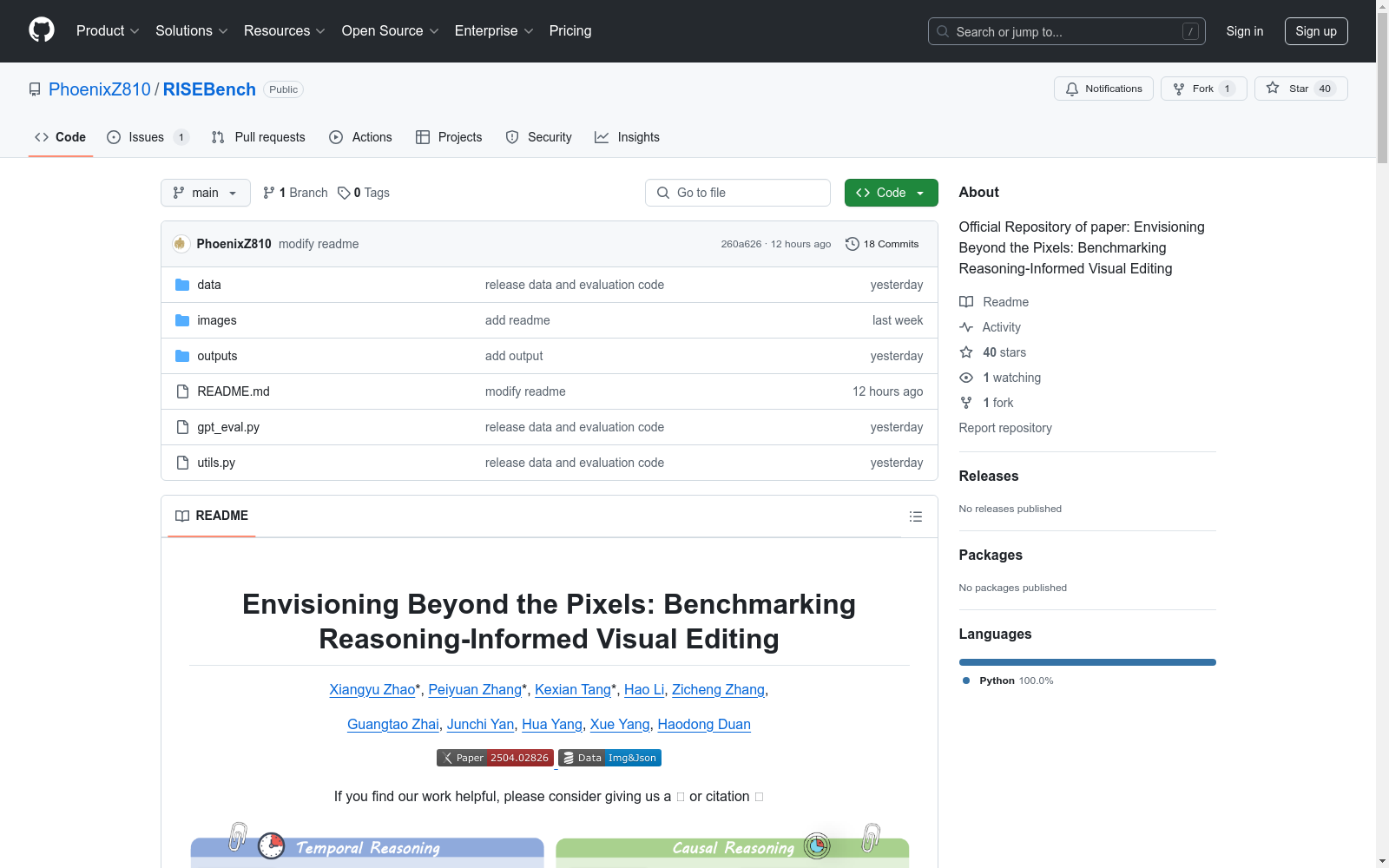Viewport: 1389px width, 868px height.
Task: Focus the Search or jump to field
Action: tap(1067, 31)
